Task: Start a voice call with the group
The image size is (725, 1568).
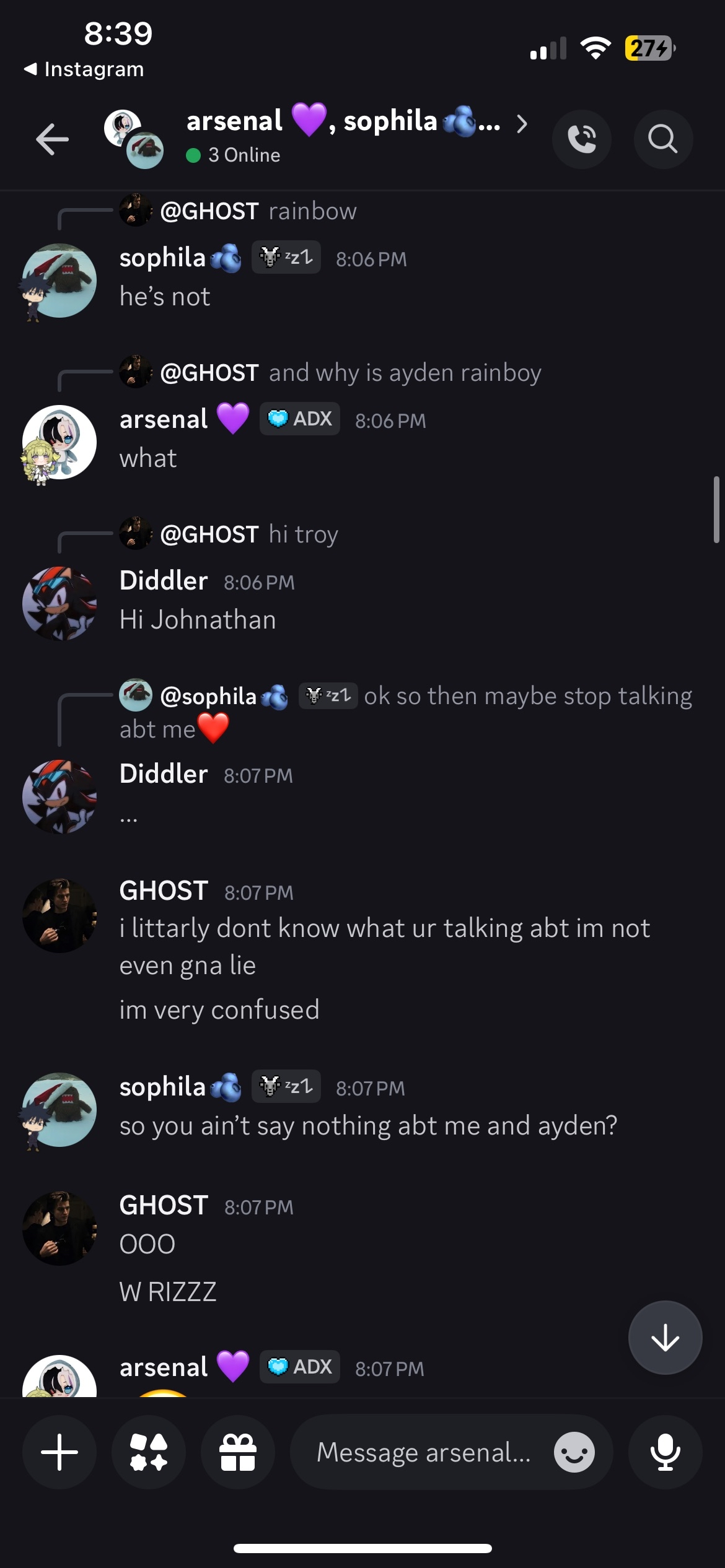Action: 582,139
